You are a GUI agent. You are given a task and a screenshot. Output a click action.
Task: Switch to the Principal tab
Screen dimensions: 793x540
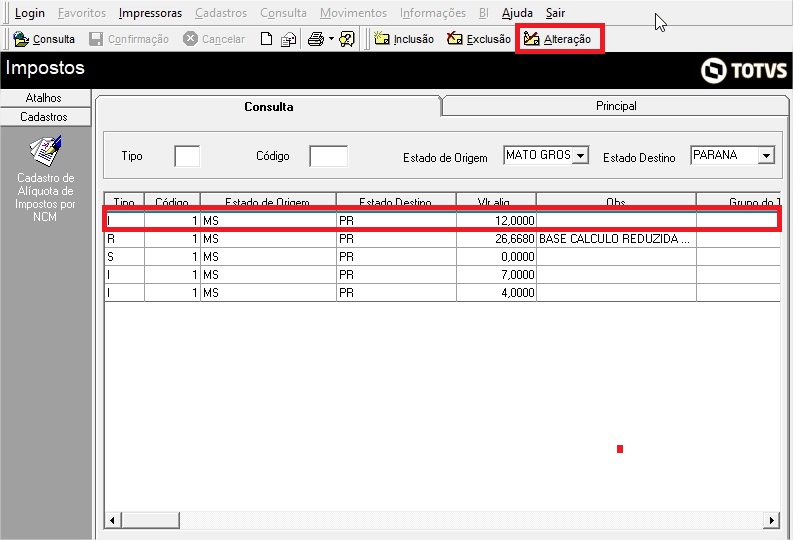[x=615, y=106]
